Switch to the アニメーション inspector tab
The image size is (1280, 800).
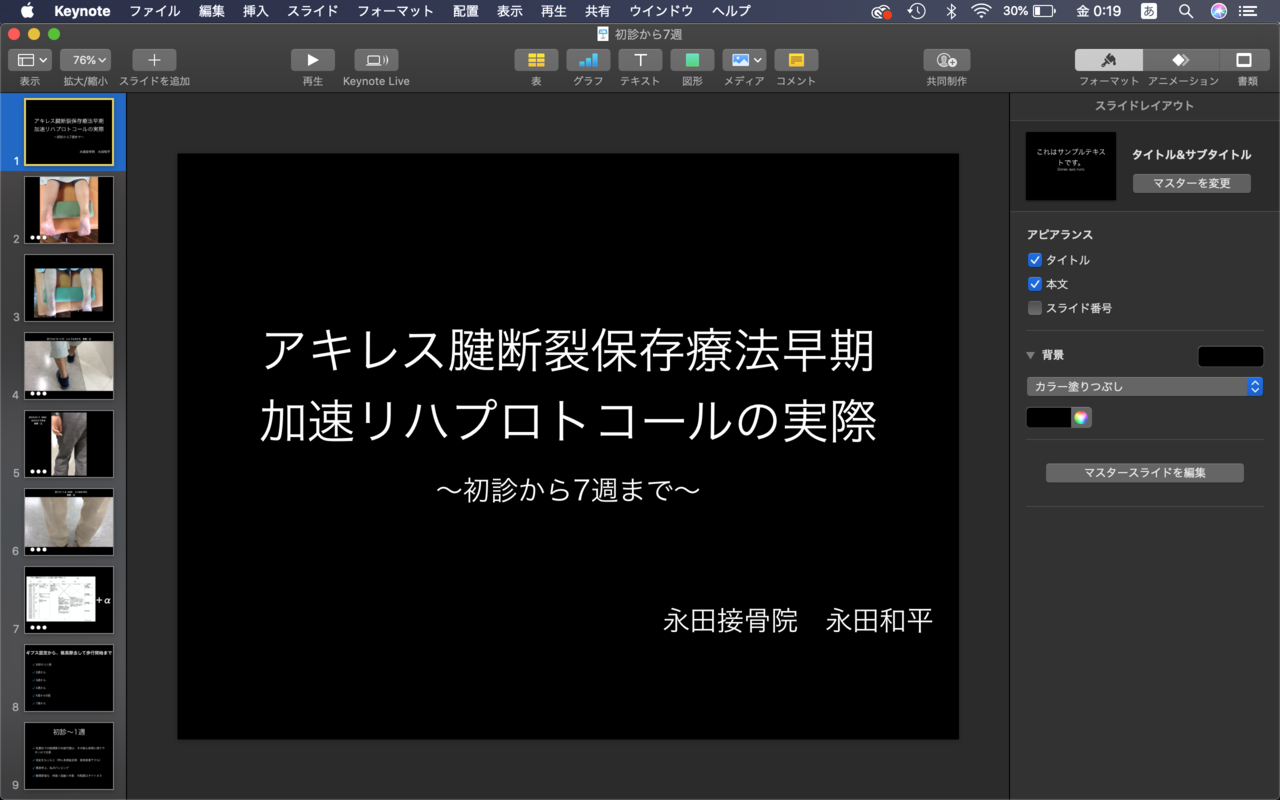pos(1182,60)
